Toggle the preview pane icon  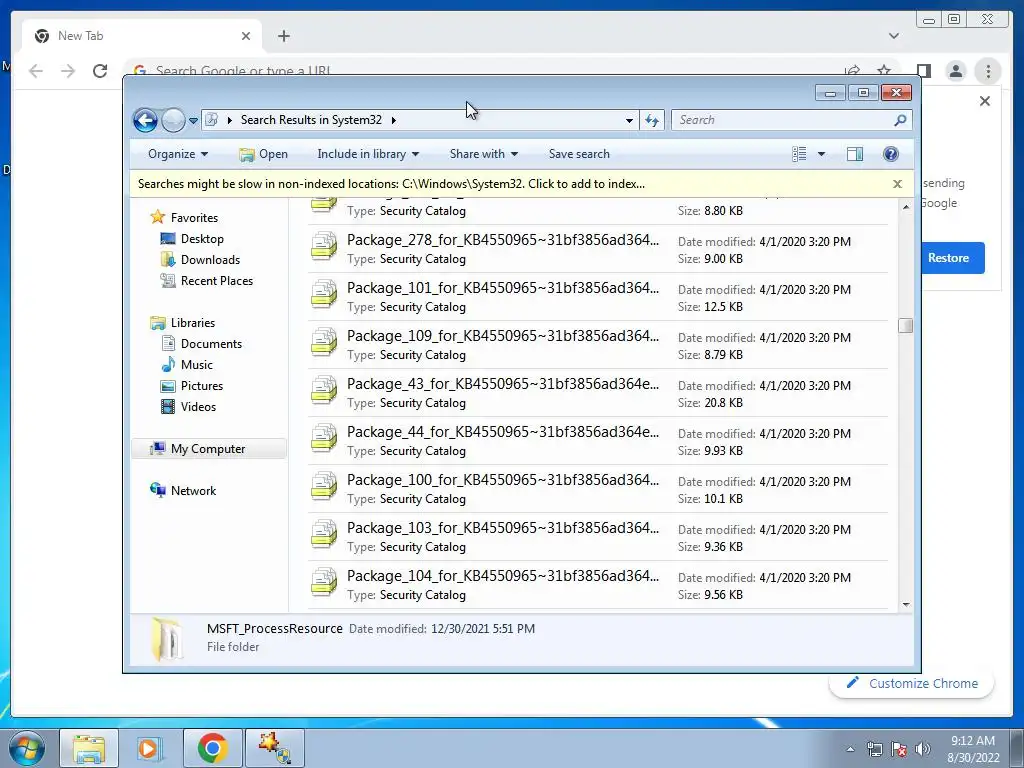(854, 154)
